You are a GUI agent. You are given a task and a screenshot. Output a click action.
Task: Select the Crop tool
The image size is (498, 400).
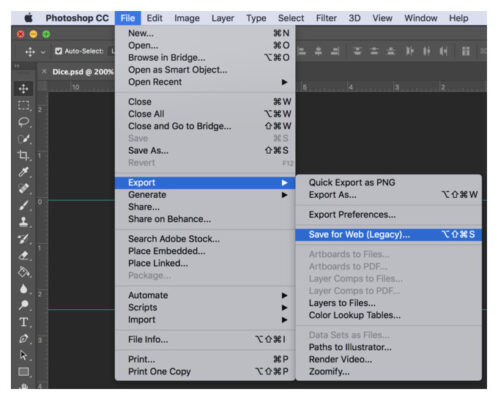[23, 155]
